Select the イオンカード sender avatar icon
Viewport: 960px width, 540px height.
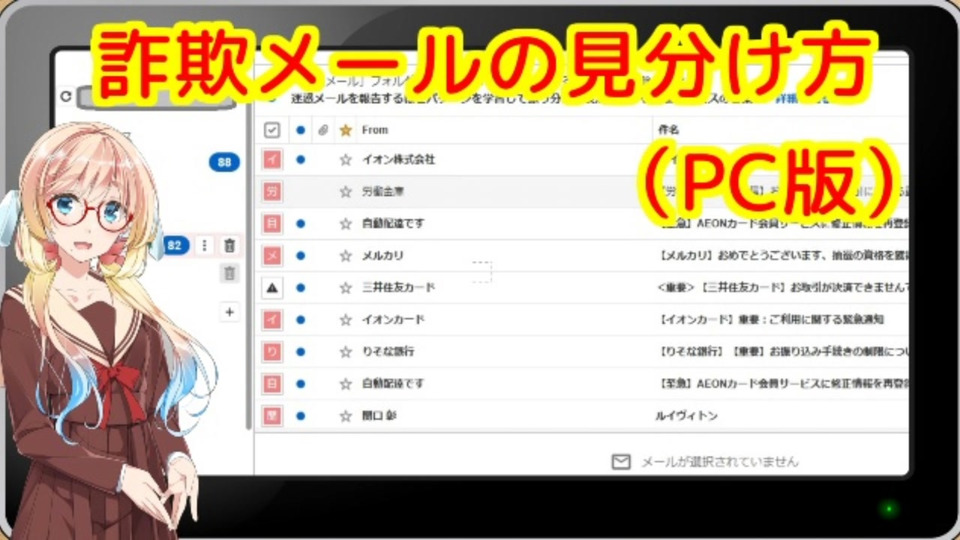coord(272,320)
